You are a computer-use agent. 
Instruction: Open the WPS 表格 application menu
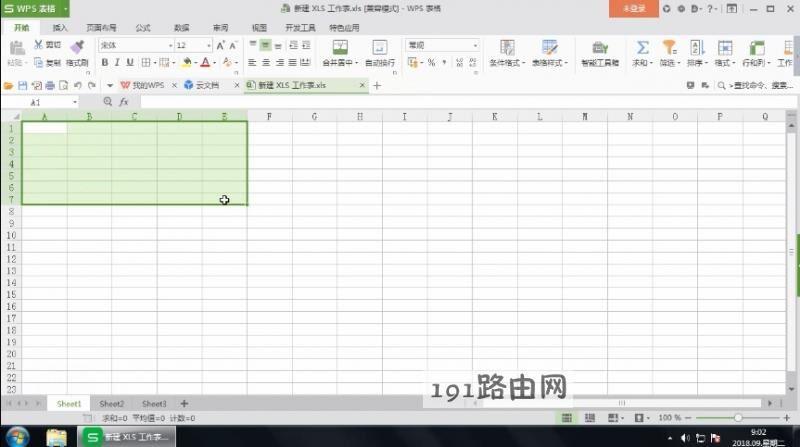tap(35, 9)
